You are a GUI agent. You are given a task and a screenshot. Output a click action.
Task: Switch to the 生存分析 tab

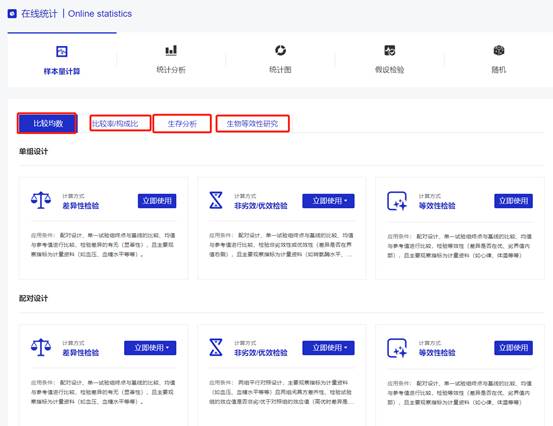(x=182, y=123)
